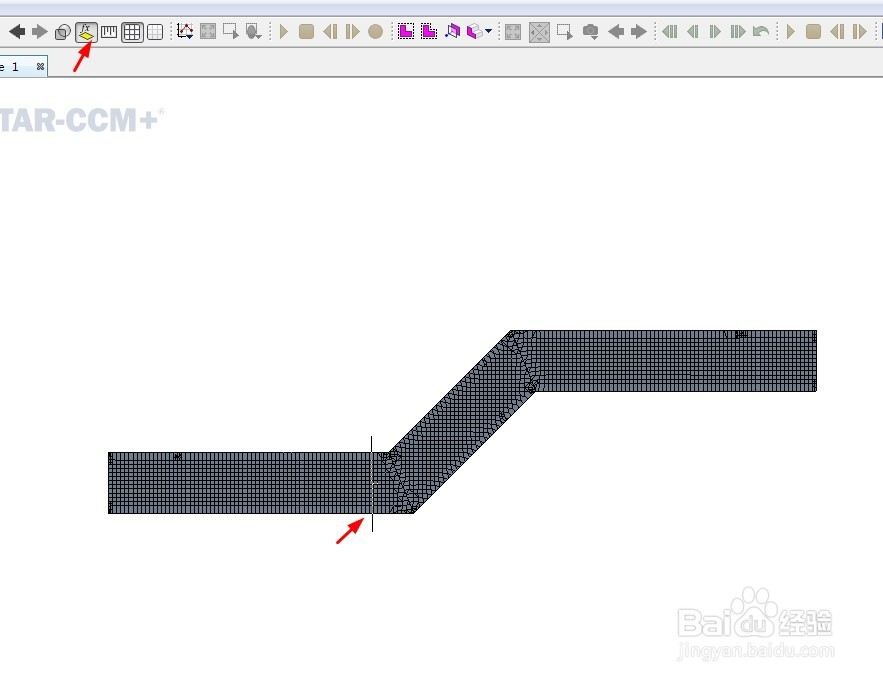Click the magenta projection plane icon
This screenshot has height=681, width=883.
pos(452,31)
